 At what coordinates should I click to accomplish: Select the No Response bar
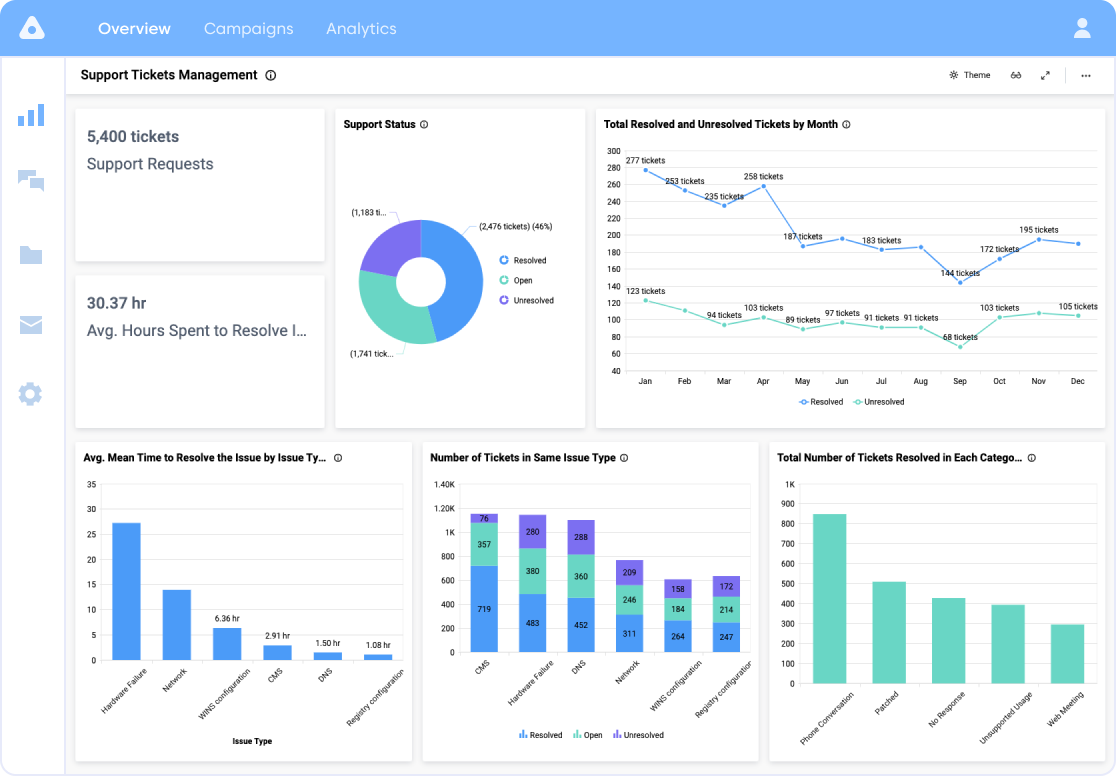pos(949,641)
